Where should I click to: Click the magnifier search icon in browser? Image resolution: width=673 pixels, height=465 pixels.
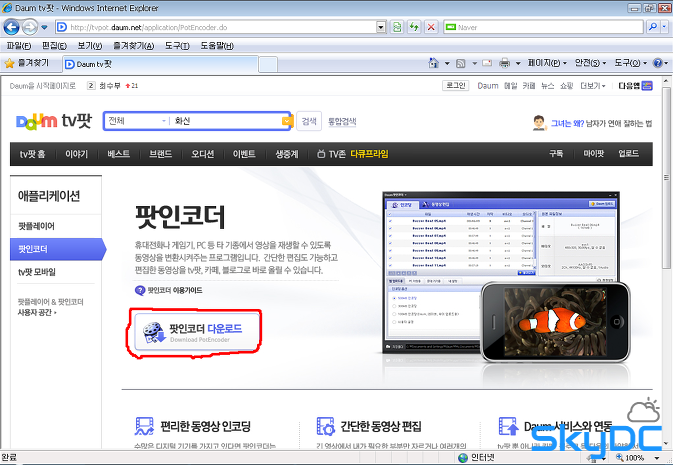point(652,27)
